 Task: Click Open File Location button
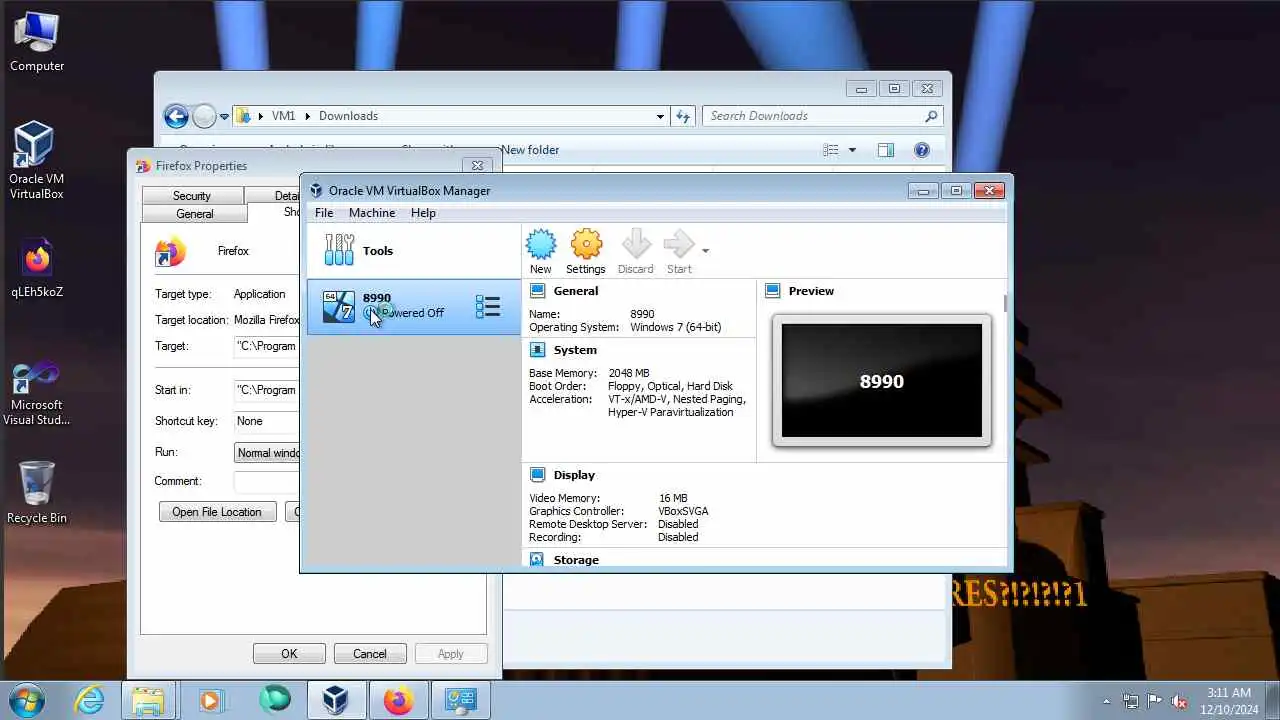[x=217, y=512]
